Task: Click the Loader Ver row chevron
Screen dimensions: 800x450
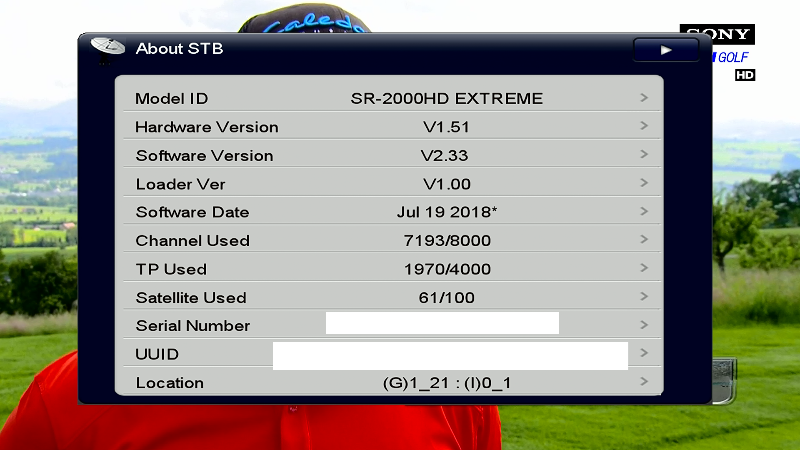Action: coord(644,183)
